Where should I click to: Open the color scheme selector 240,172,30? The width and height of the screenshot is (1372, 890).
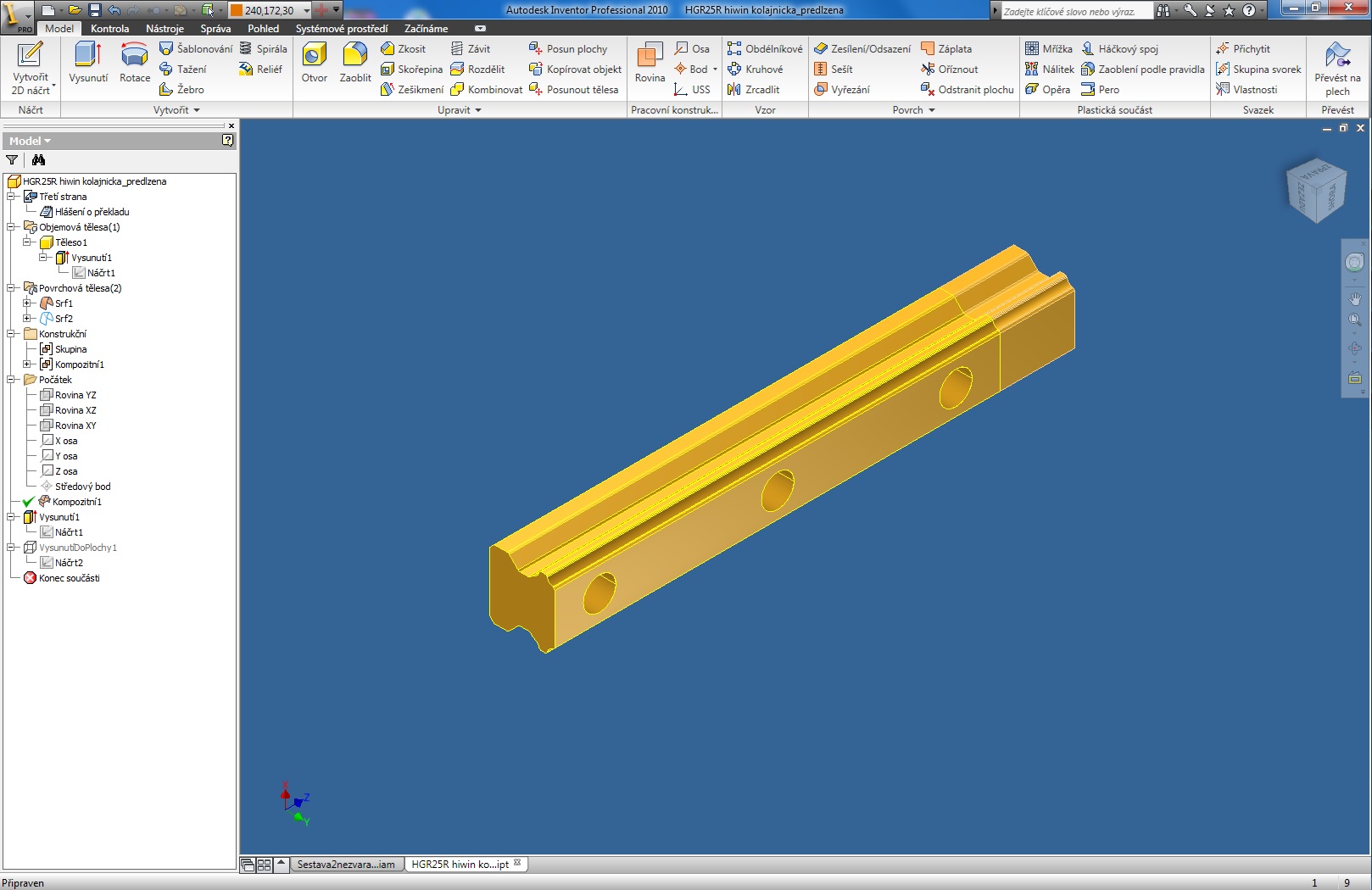270,10
